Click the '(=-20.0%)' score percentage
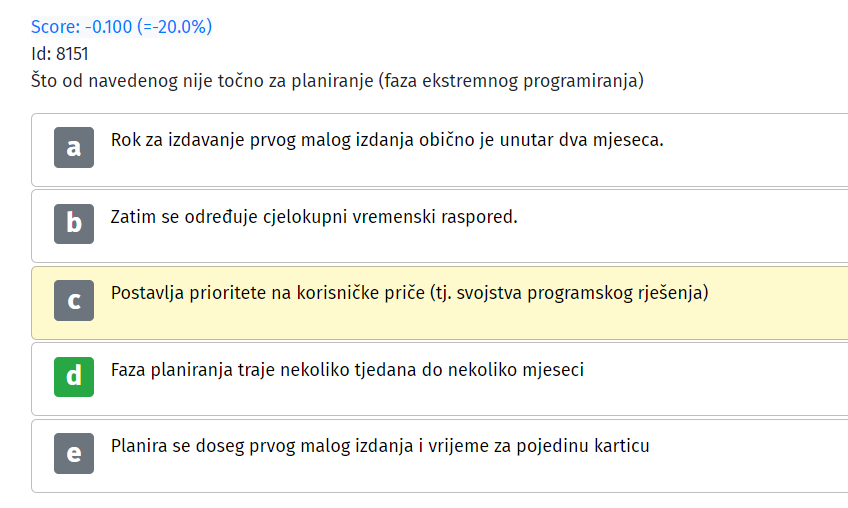Screen dimensions: 848x508 point(175,27)
